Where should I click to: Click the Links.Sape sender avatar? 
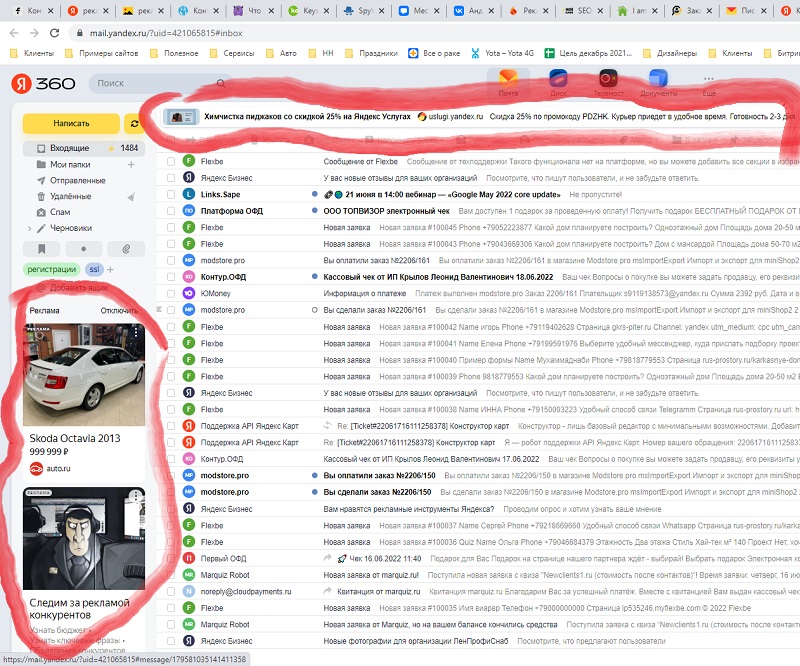[189, 194]
